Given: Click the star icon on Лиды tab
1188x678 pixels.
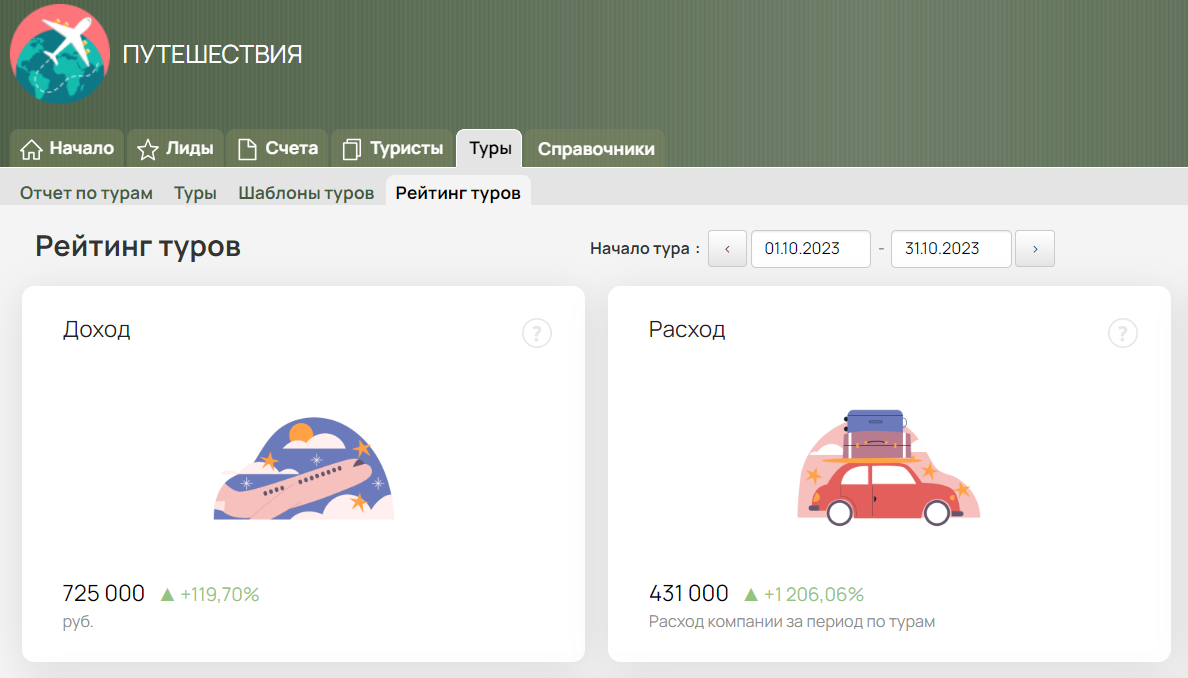Looking at the screenshot, I should coord(148,150).
